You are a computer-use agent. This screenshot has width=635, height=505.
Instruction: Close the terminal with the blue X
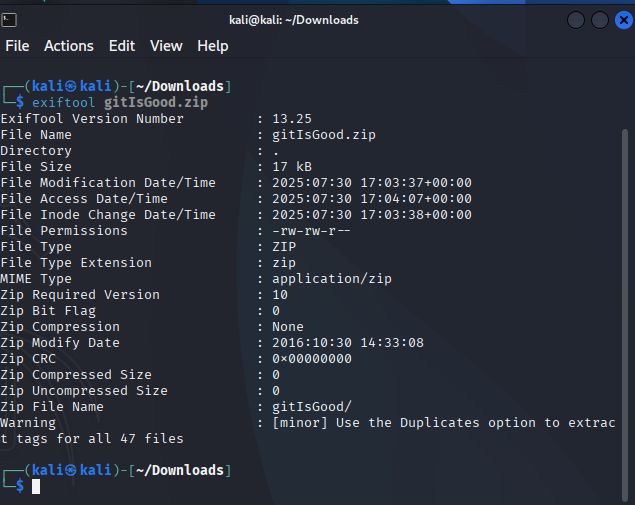(624, 20)
